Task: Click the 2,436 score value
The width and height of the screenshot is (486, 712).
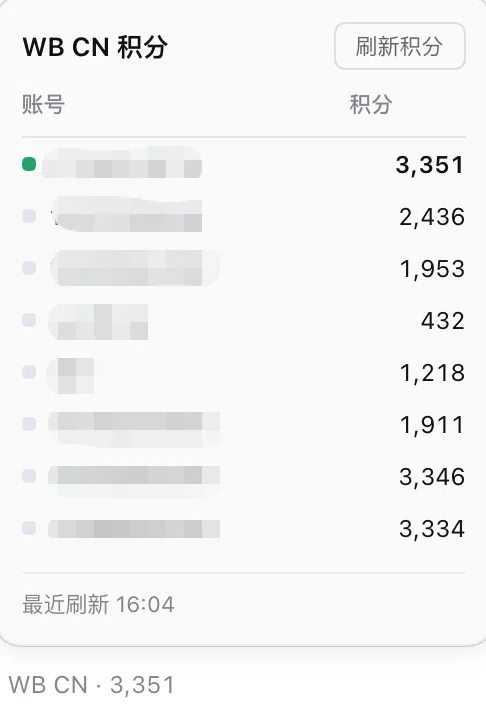Action: coord(432,217)
